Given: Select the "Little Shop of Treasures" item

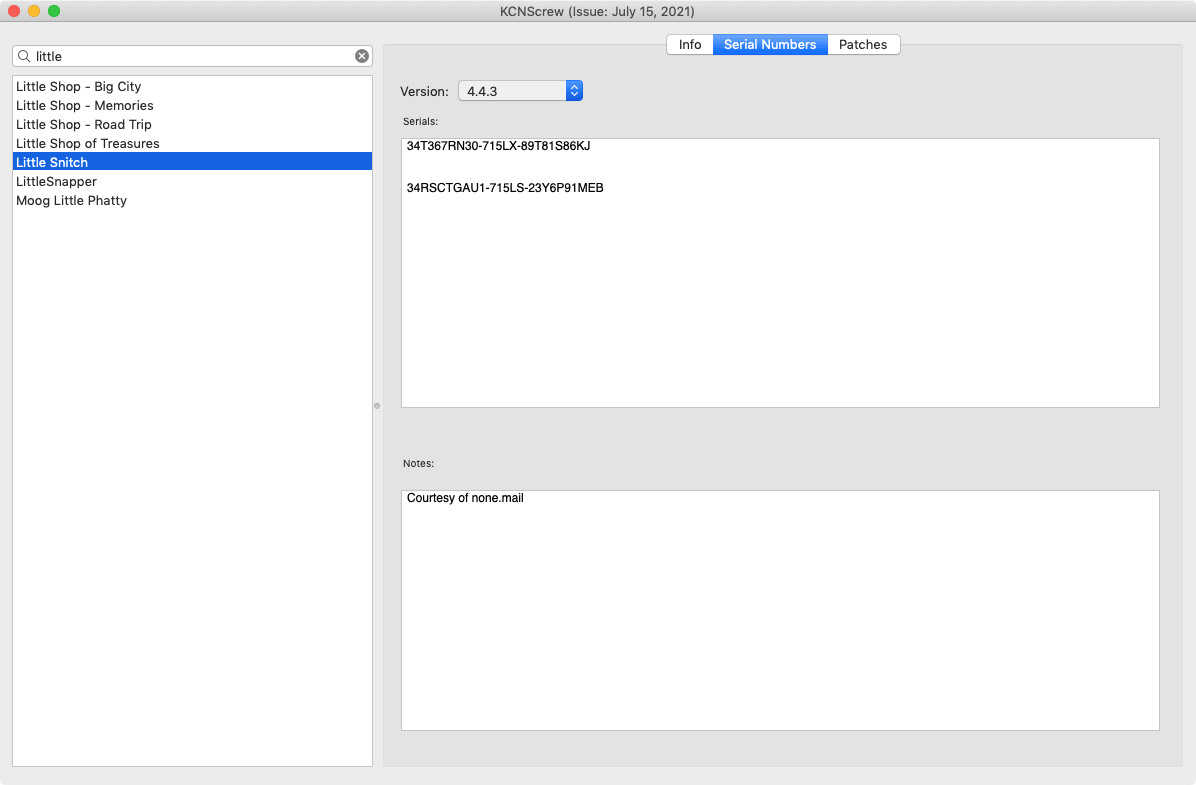Looking at the screenshot, I should [88, 144].
